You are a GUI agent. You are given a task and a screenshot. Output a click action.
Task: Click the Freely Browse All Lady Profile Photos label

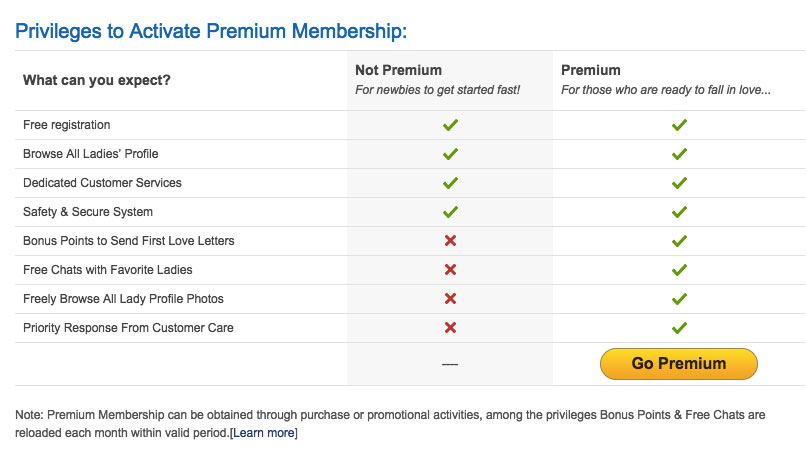pyautogui.click(x=123, y=299)
